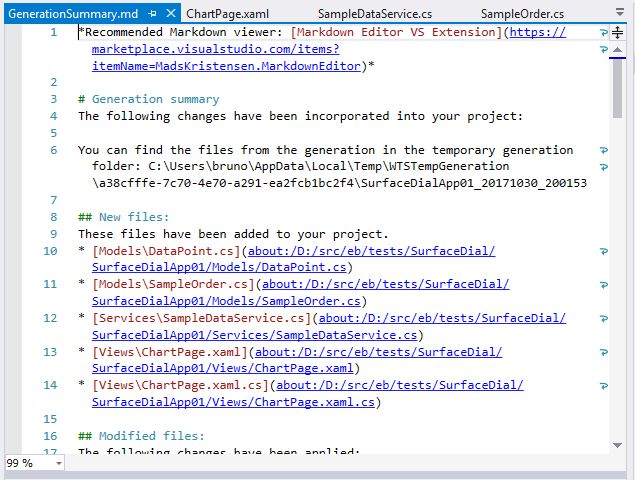This screenshot has width=635, height=480.
Task: Open the zoom level dropdown arrow
Action: [x=59, y=463]
